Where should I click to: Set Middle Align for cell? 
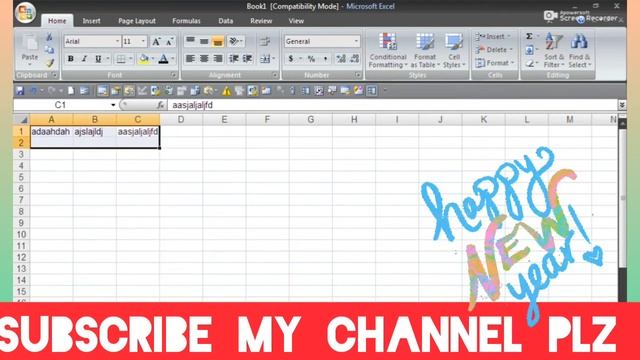tap(204, 41)
